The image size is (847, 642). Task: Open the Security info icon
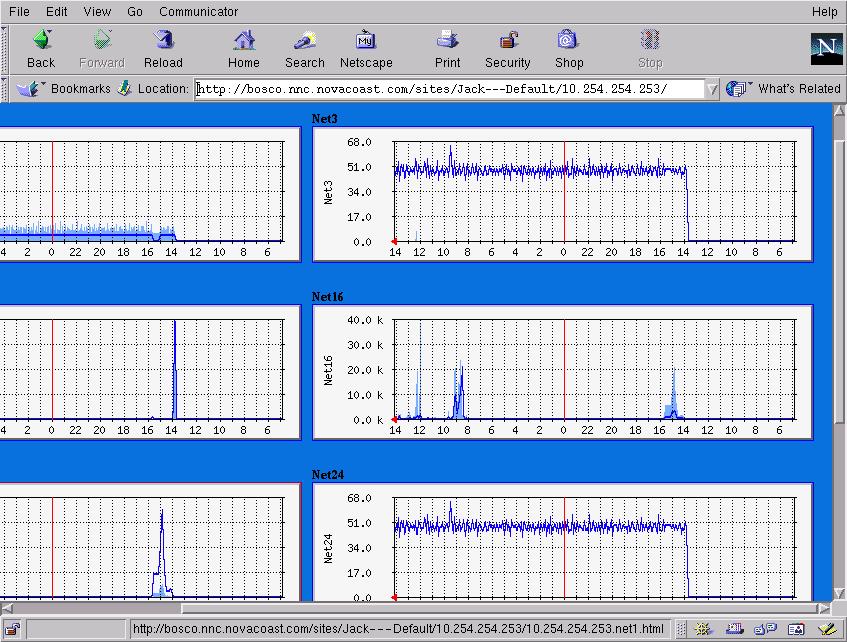pos(508,41)
